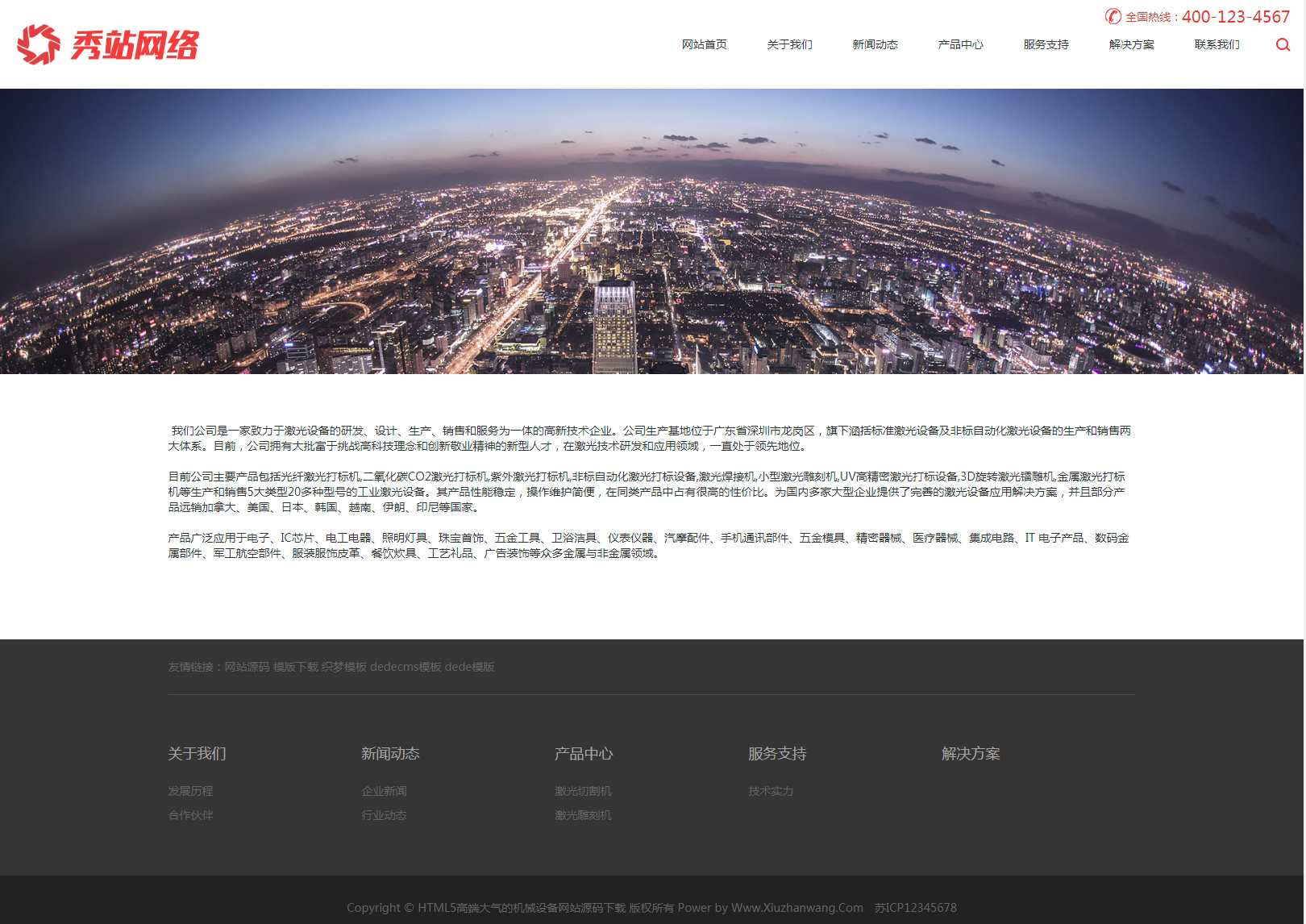The width and height of the screenshot is (1306, 924).
Task: Go to 企业新闻 in the footer
Action: [384, 791]
